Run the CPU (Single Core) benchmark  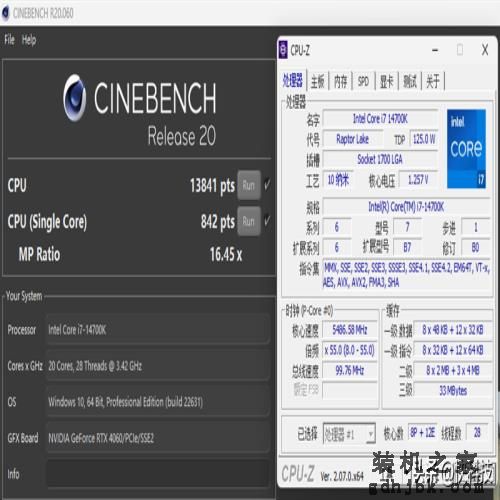[249, 221]
